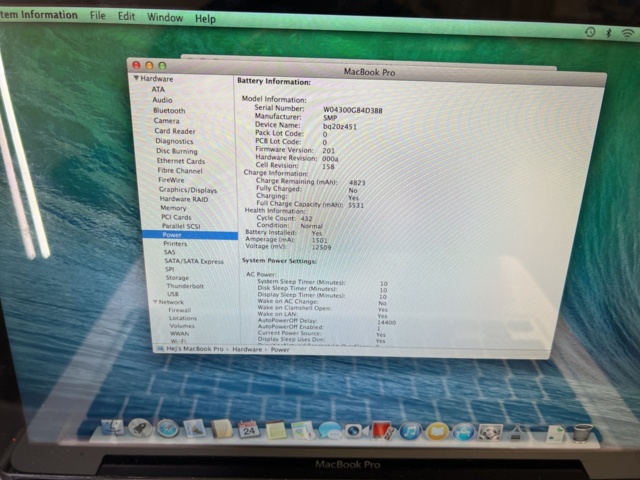Image resolution: width=640 pixels, height=480 pixels.
Task: Select SATA/SATA Express in the sidebar
Action: (194, 261)
